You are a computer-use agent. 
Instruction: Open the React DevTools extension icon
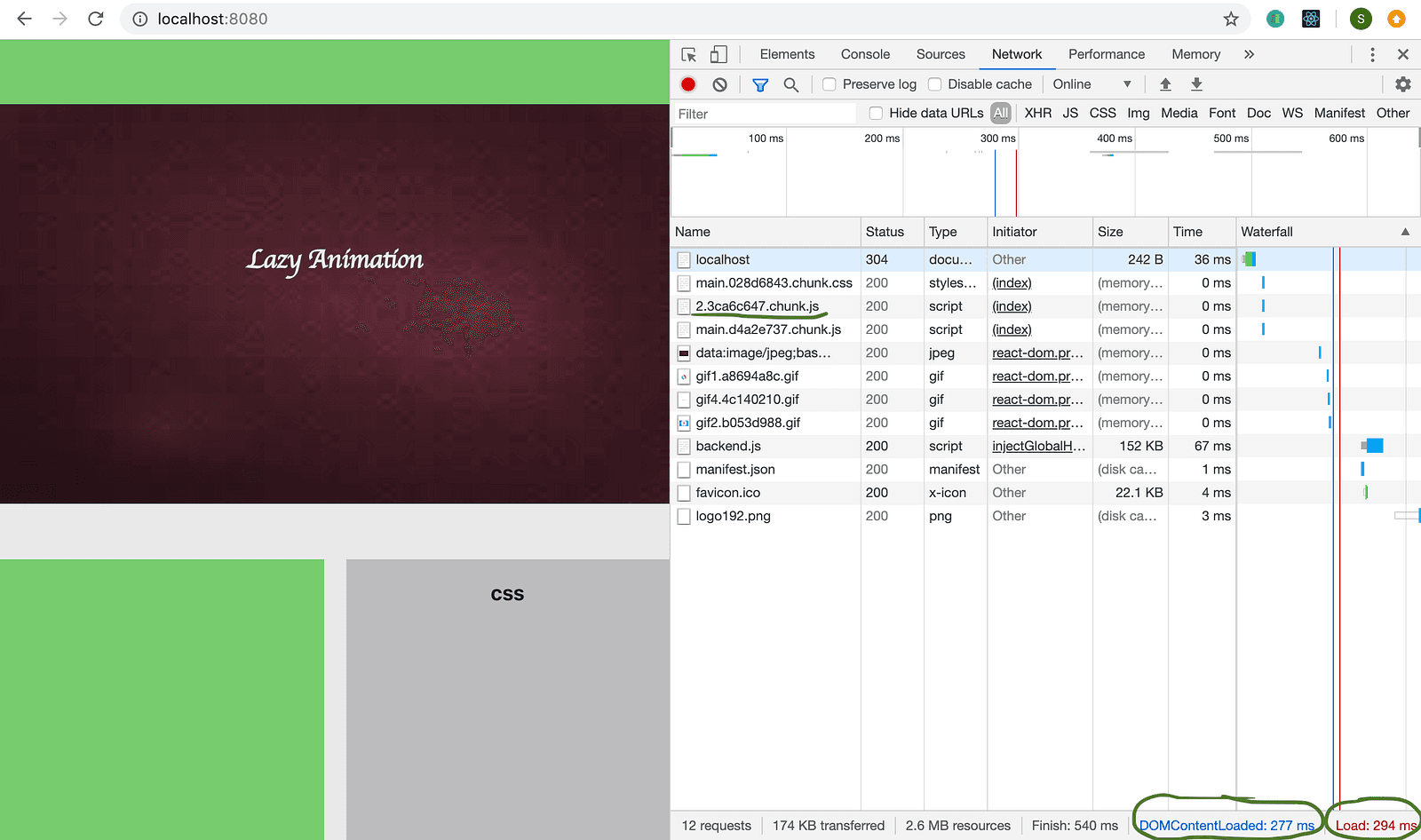pyautogui.click(x=1311, y=19)
